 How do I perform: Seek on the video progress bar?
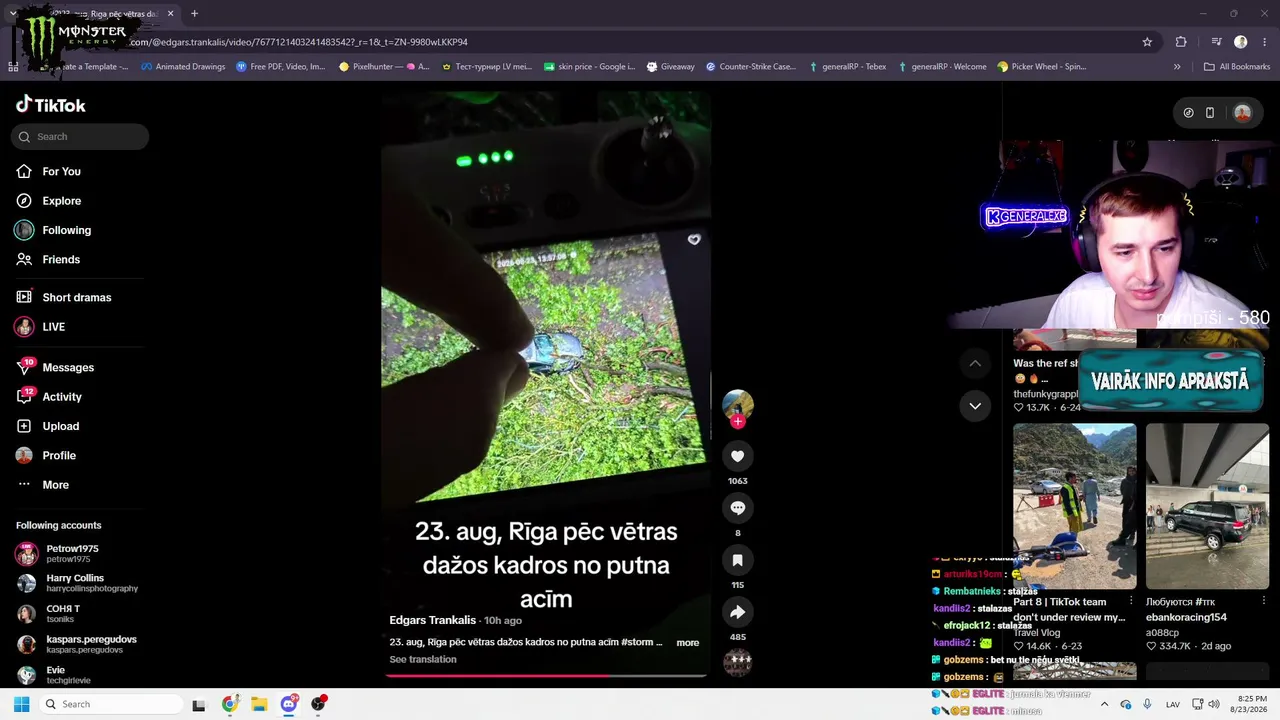546,676
